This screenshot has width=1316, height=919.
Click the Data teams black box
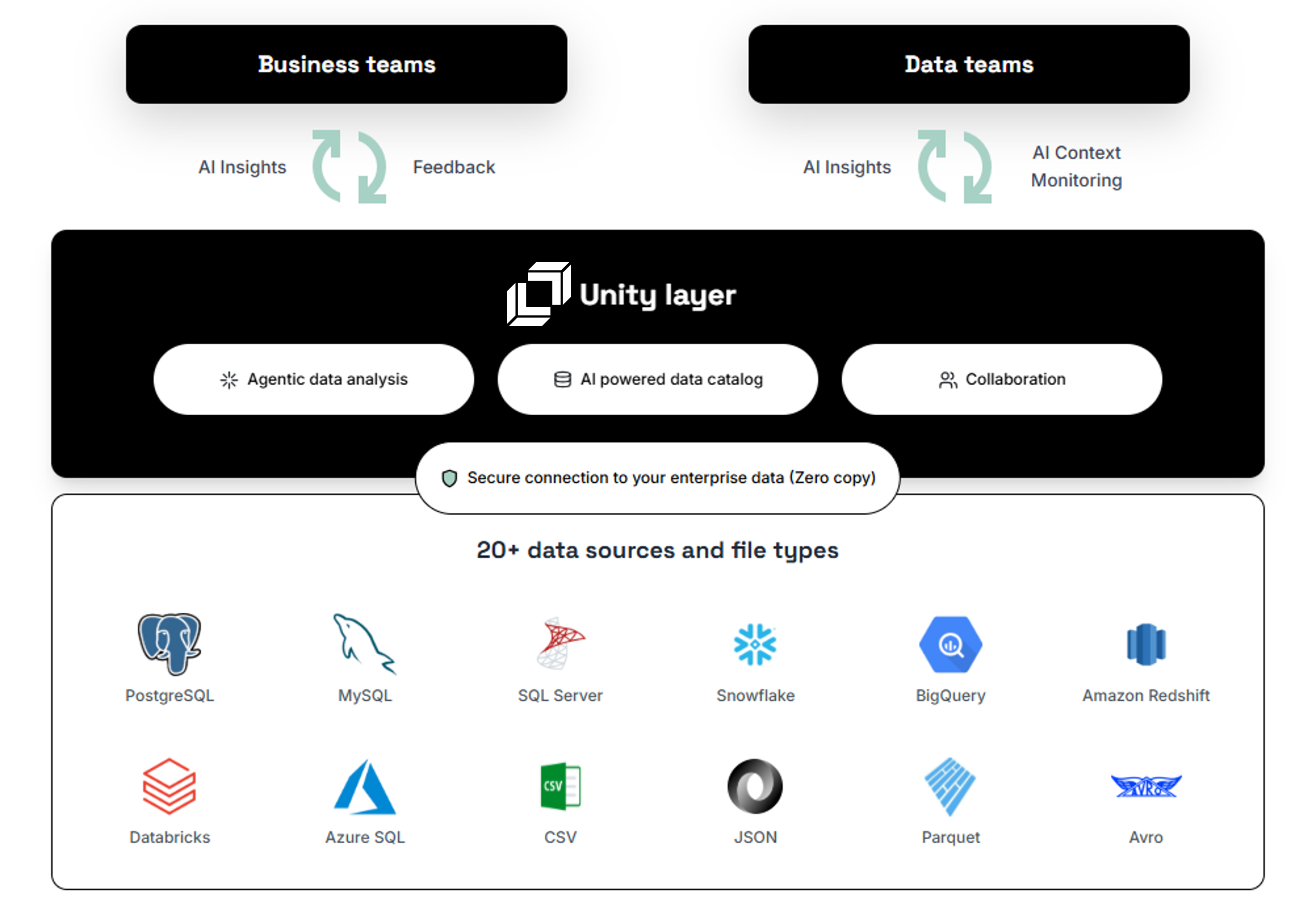point(969,64)
